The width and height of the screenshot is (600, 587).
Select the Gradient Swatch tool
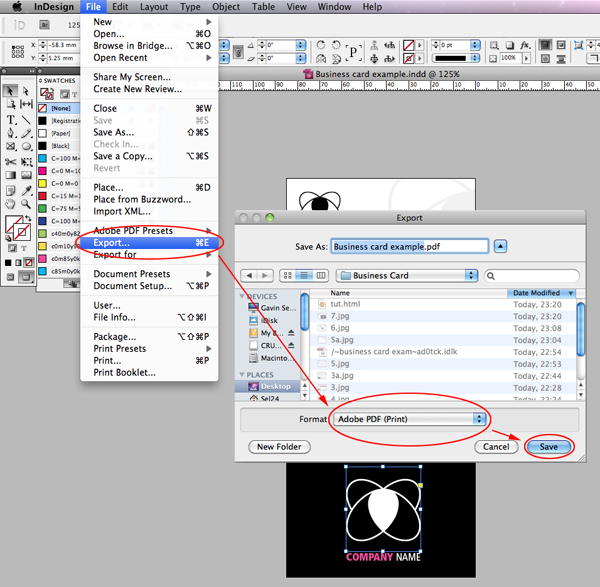pyautogui.click(x=10, y=175)
